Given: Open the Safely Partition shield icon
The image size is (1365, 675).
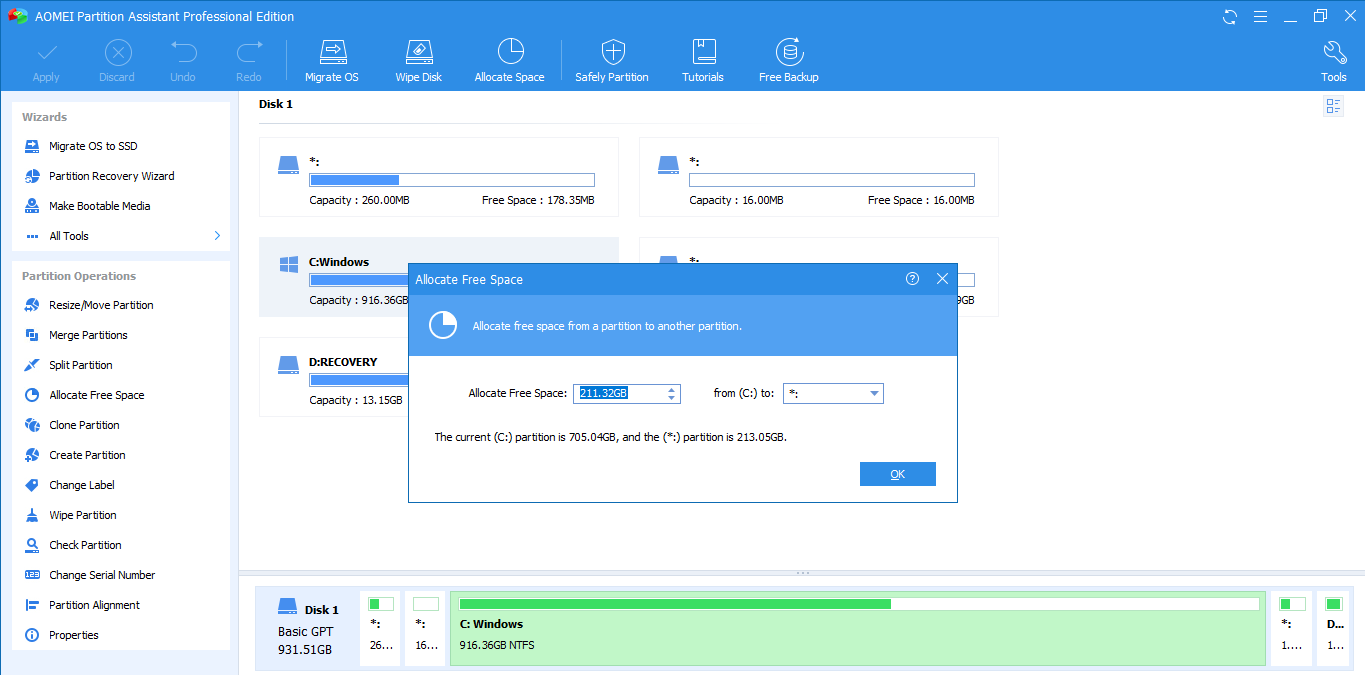Looking at the screenshot, I should [612, 61].
